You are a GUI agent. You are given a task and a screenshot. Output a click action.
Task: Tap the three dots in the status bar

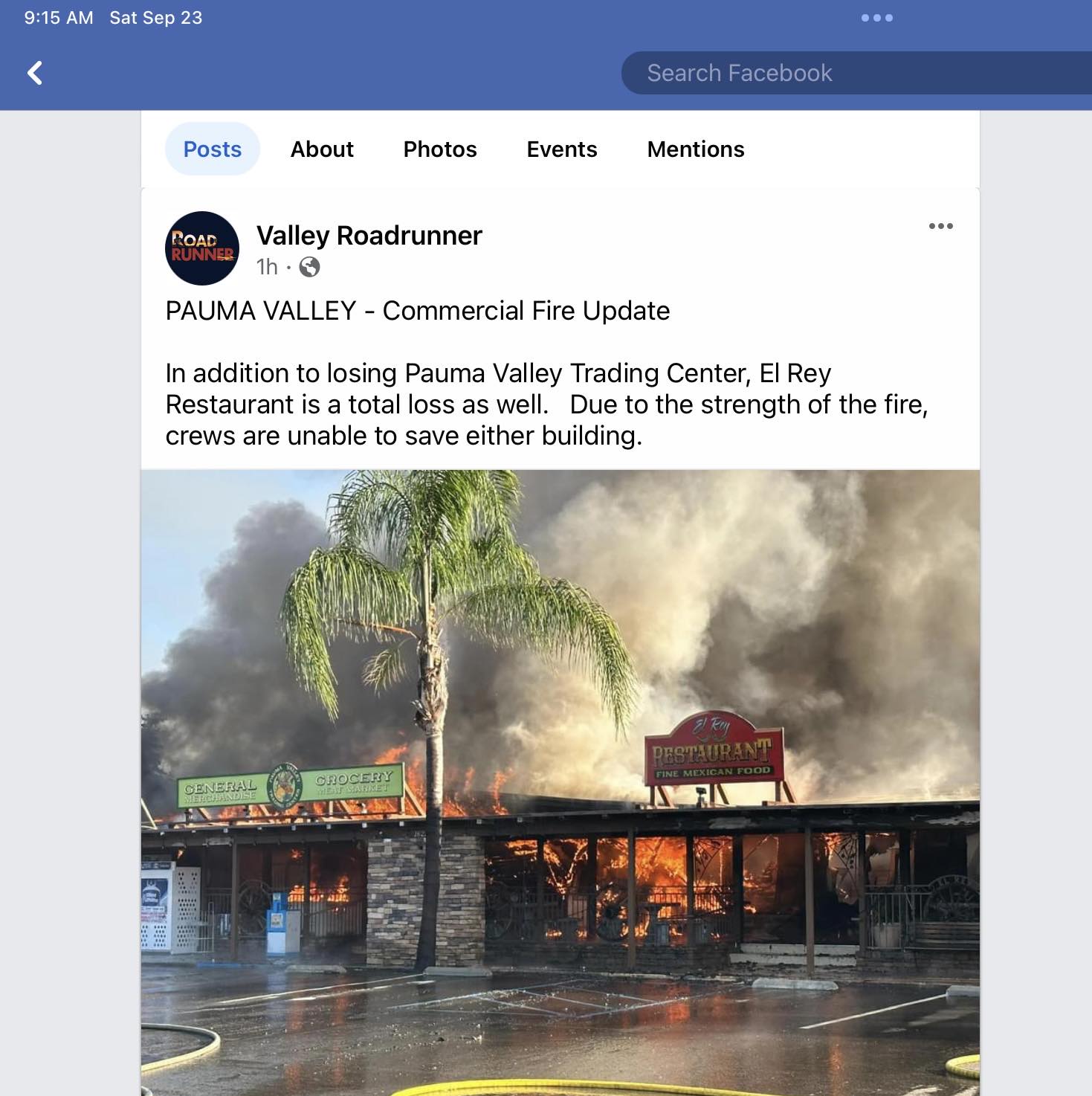coord(877,18)
